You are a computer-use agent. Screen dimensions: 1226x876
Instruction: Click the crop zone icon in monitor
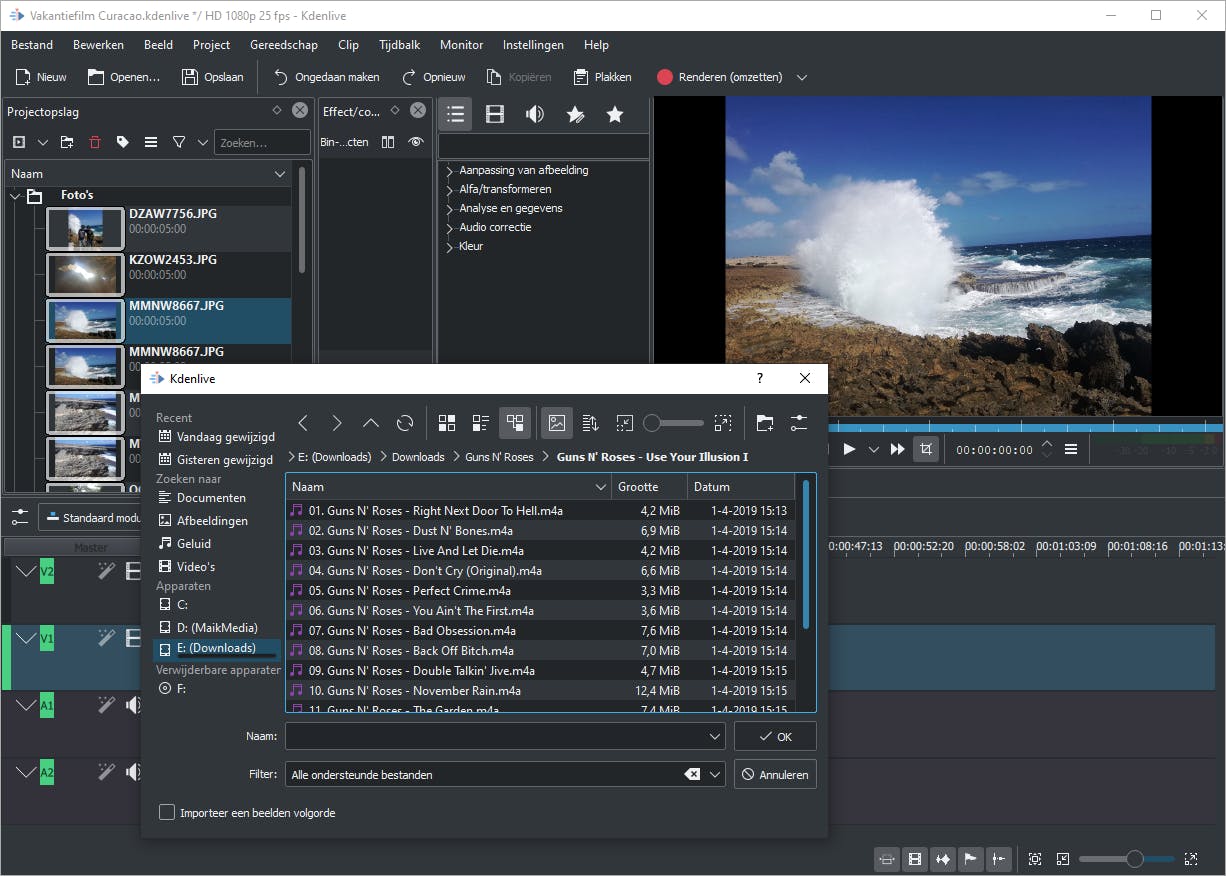click(926, 449)
